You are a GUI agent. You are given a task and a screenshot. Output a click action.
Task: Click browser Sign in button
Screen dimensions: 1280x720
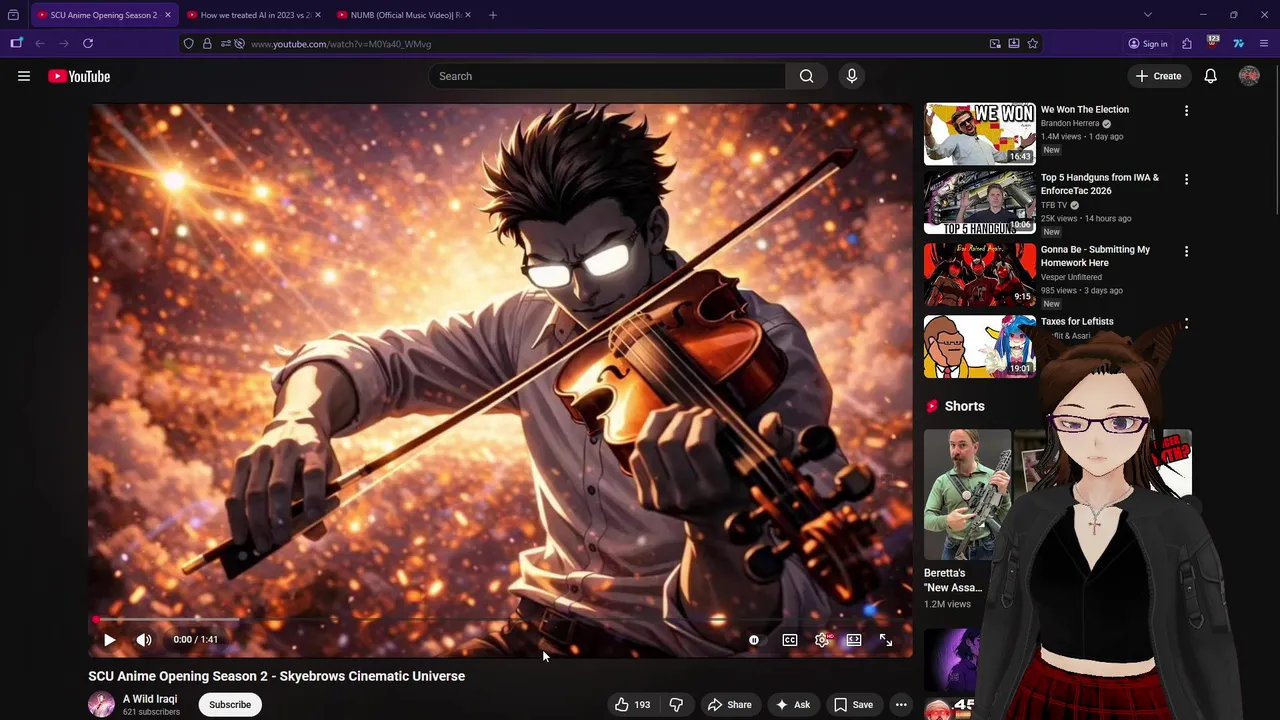[1148, 44]
